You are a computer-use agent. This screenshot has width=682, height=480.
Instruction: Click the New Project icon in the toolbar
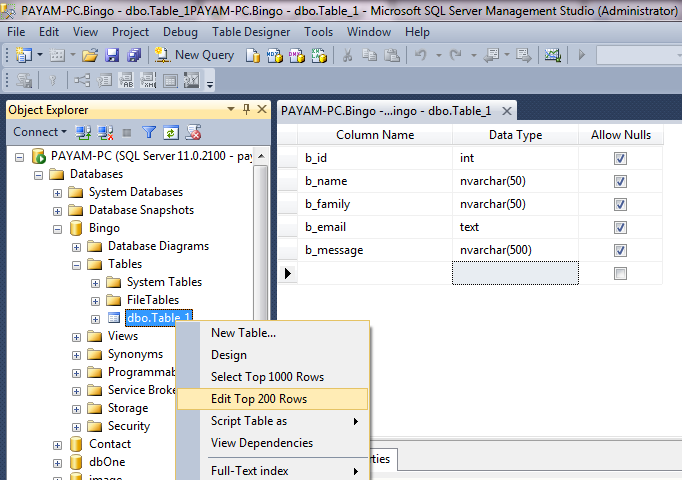pyautogui.click(x=24, y=55)
